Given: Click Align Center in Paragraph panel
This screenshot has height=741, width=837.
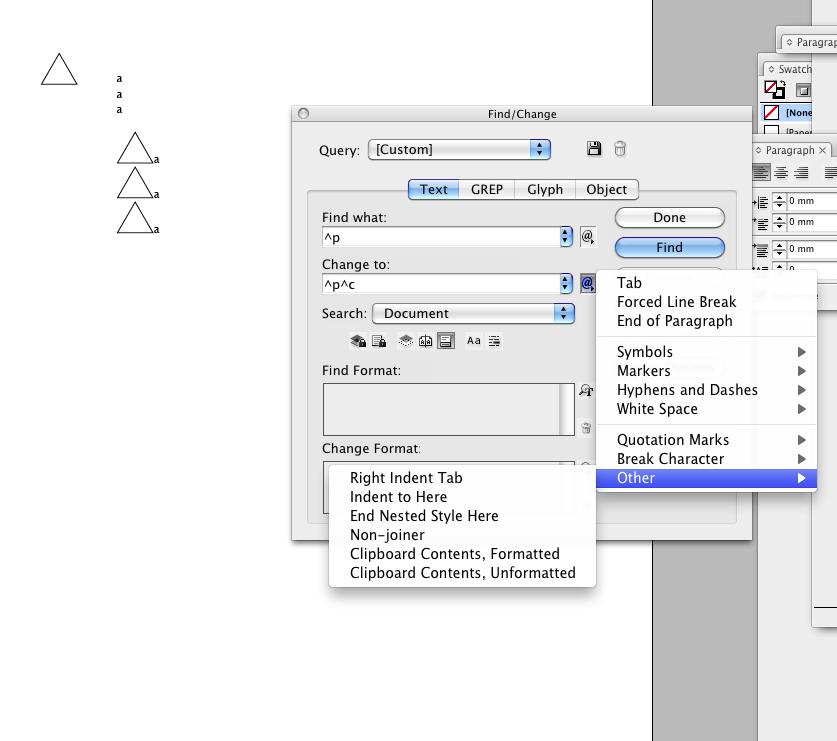Looking at the screenshot, I should [x=781, y=172].
